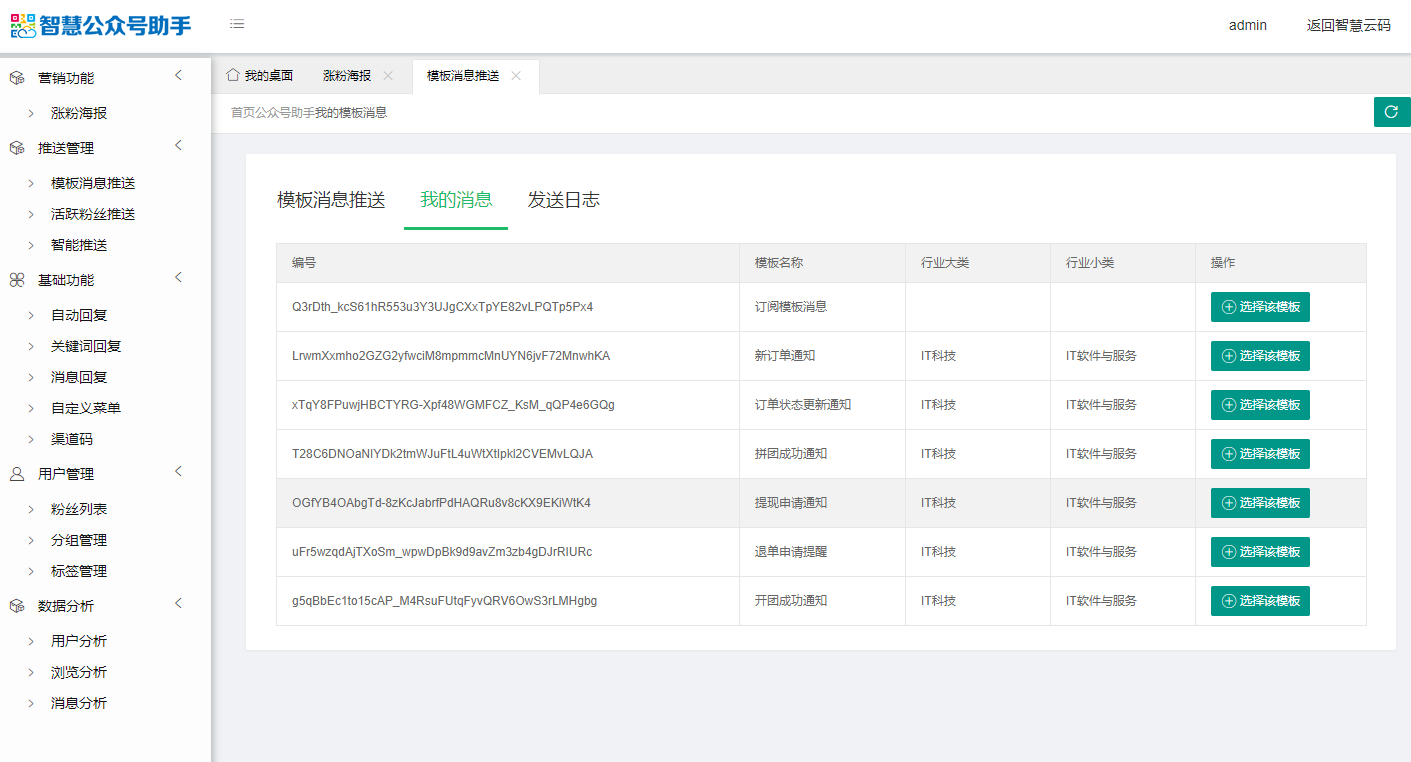This screenshot has width=1411, height=762.
Task: Select the 新订单通知 template button
Action: [1259, 356]
